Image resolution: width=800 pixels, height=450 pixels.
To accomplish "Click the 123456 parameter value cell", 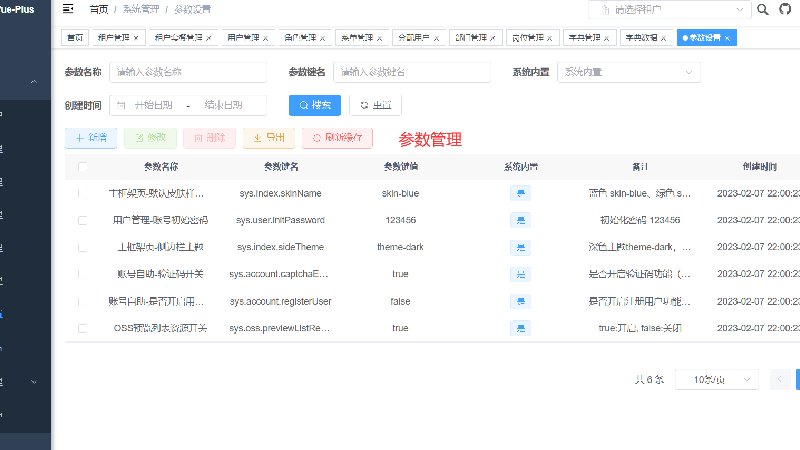I will (401, 220).
